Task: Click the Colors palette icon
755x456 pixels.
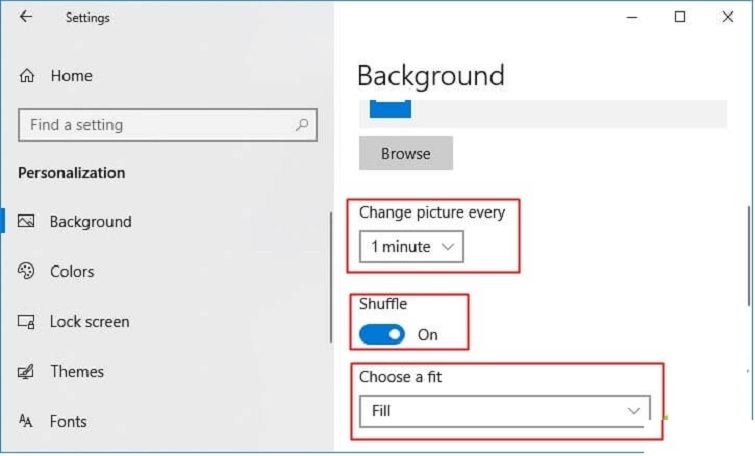Action: [x=27, y=272]
